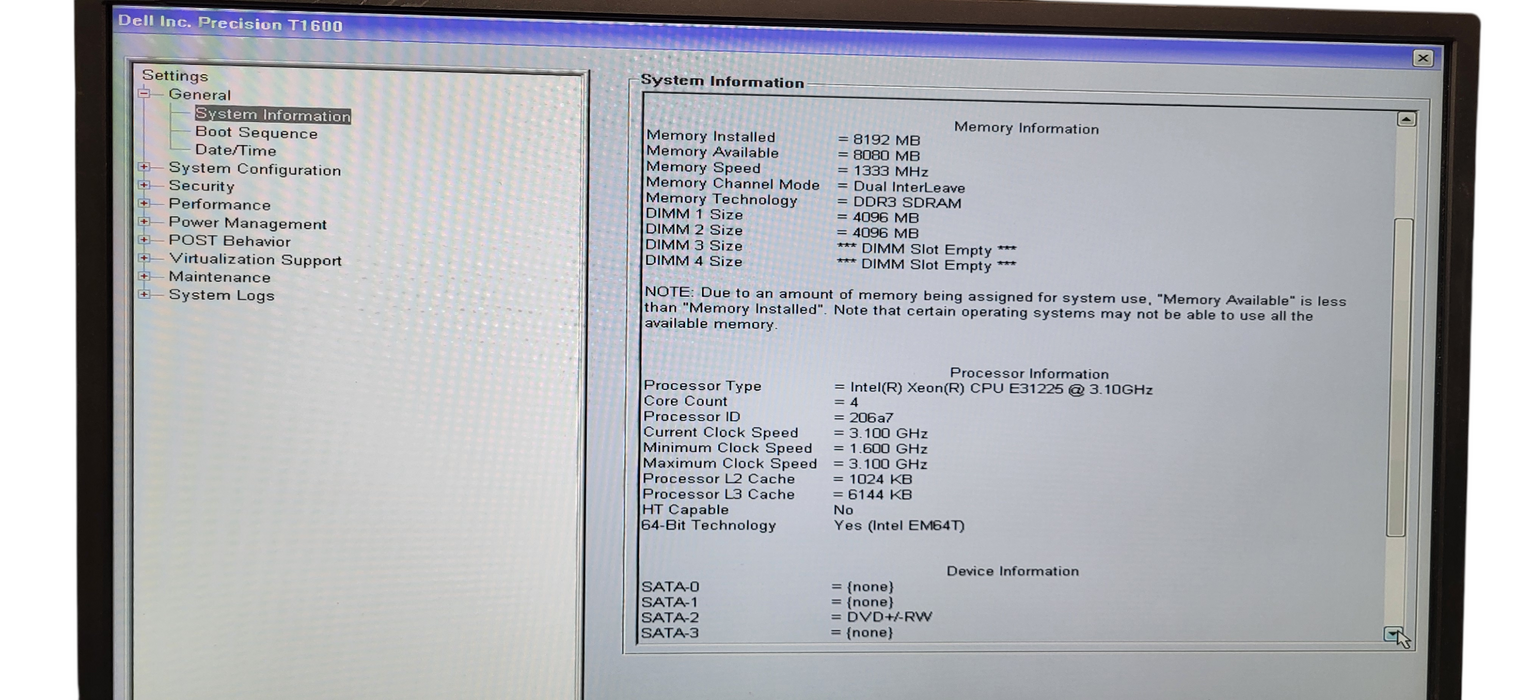1515x700 pixels.
Task: Click the Memory Information heading
Action: pyautogui.click(x=1026, y=128)
